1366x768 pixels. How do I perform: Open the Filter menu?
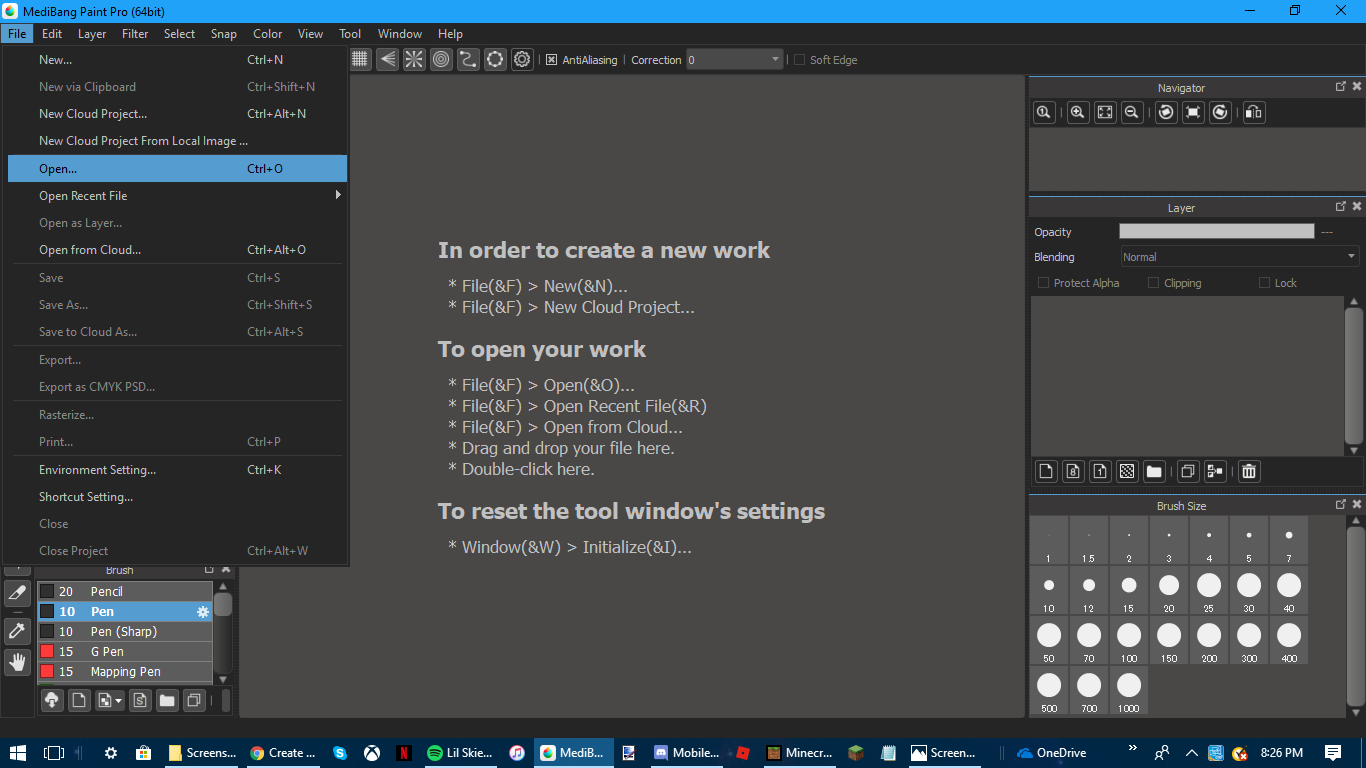click(x=135, y=33)
